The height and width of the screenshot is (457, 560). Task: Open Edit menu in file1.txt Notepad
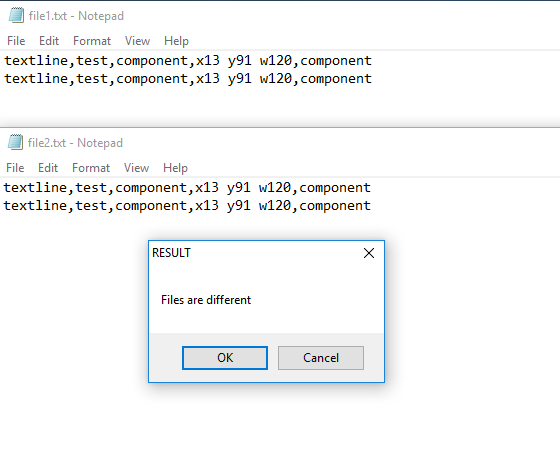49,41
